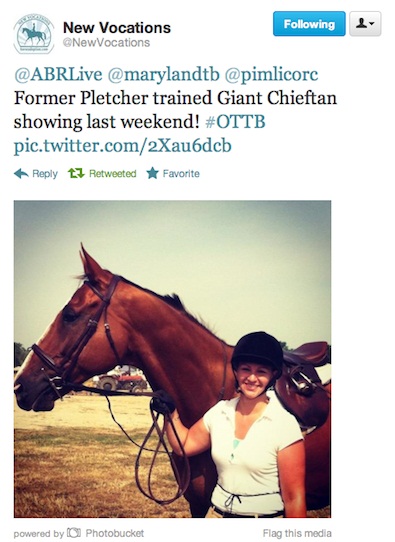Open the pic.twitter.com/2Xau6dcb link

pyautogui.click(x=122, y=146)
